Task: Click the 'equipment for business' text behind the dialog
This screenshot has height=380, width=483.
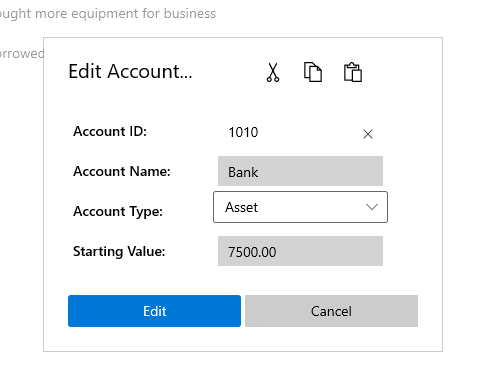Action: pos(143,14)
